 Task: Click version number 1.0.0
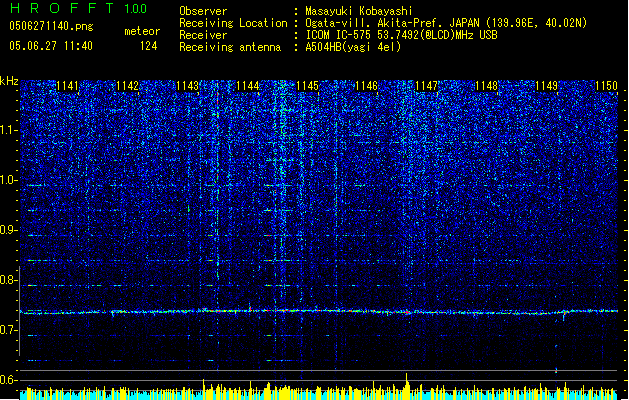[x=136, y=9]
